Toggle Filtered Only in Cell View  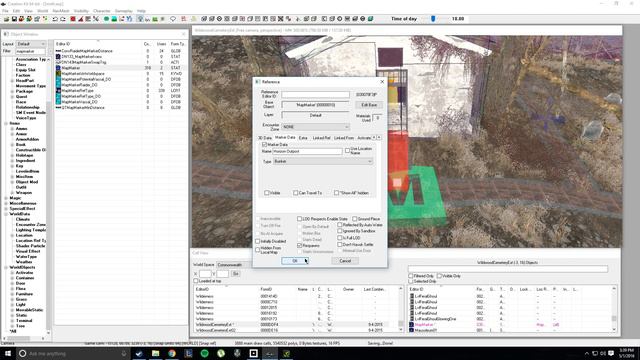[x=411, y=276]
